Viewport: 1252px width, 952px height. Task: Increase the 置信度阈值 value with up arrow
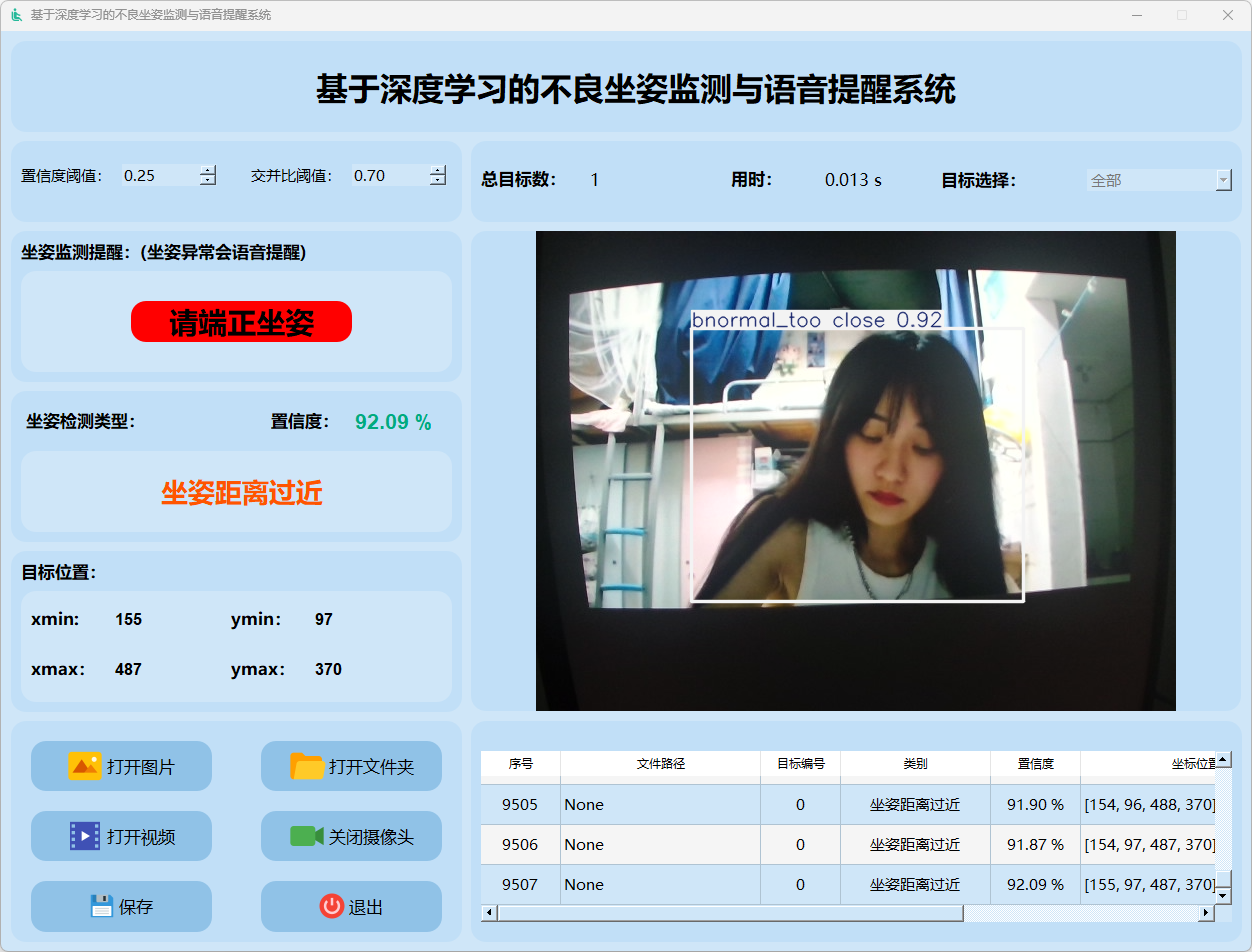pos(207,170)
